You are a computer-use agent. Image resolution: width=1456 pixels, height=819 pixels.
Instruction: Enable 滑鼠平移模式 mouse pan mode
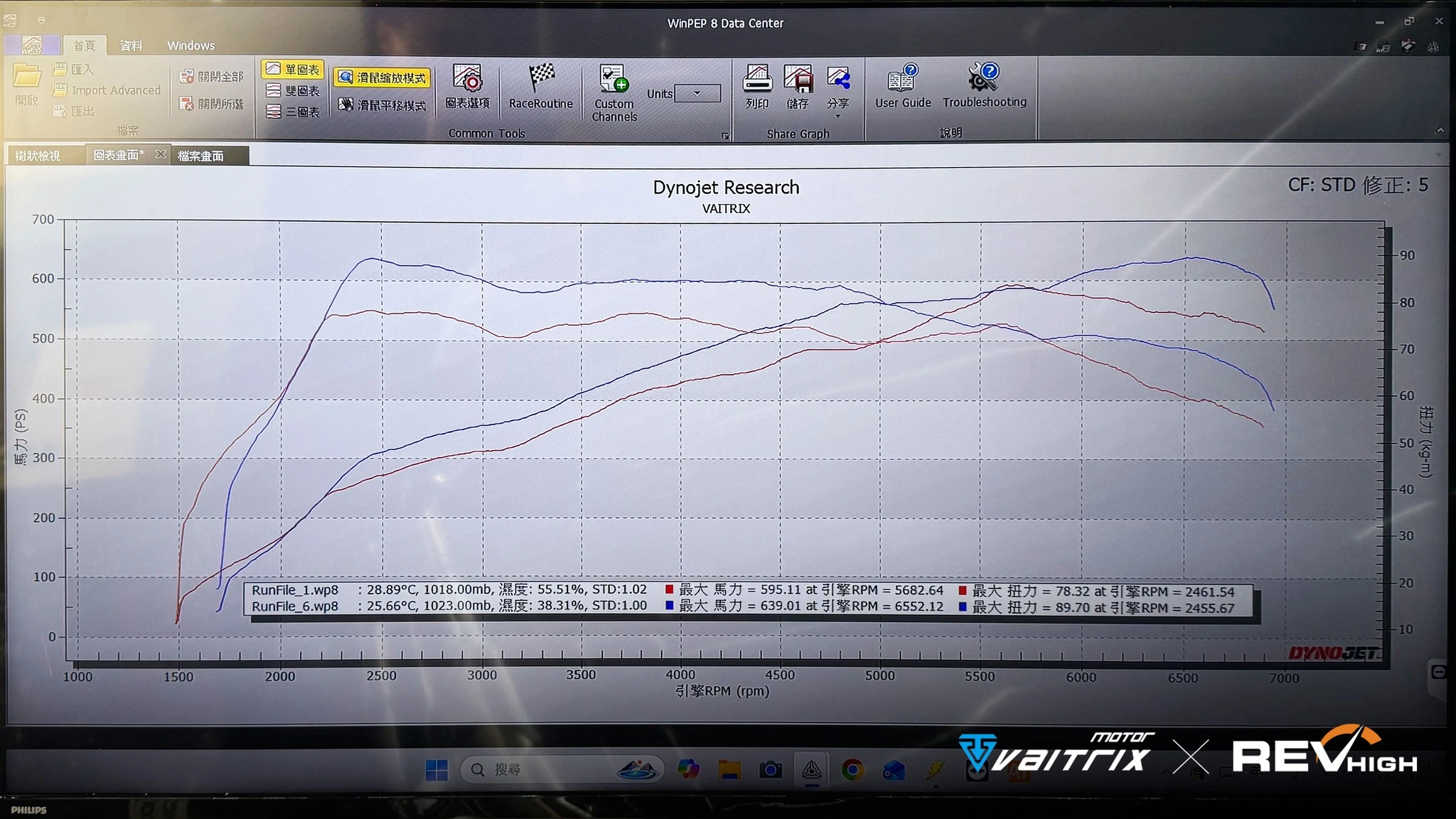pyautogui.click(x=382, y=105)
